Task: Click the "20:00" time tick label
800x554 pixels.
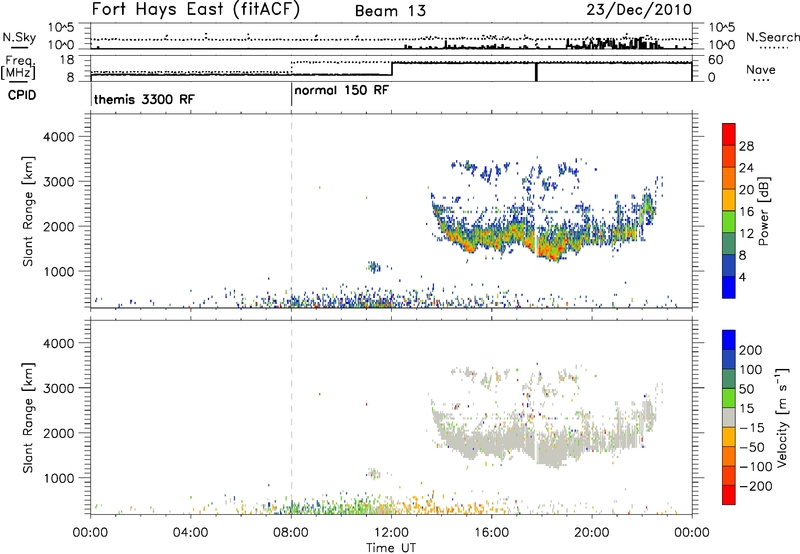Action: coord(592,533)
